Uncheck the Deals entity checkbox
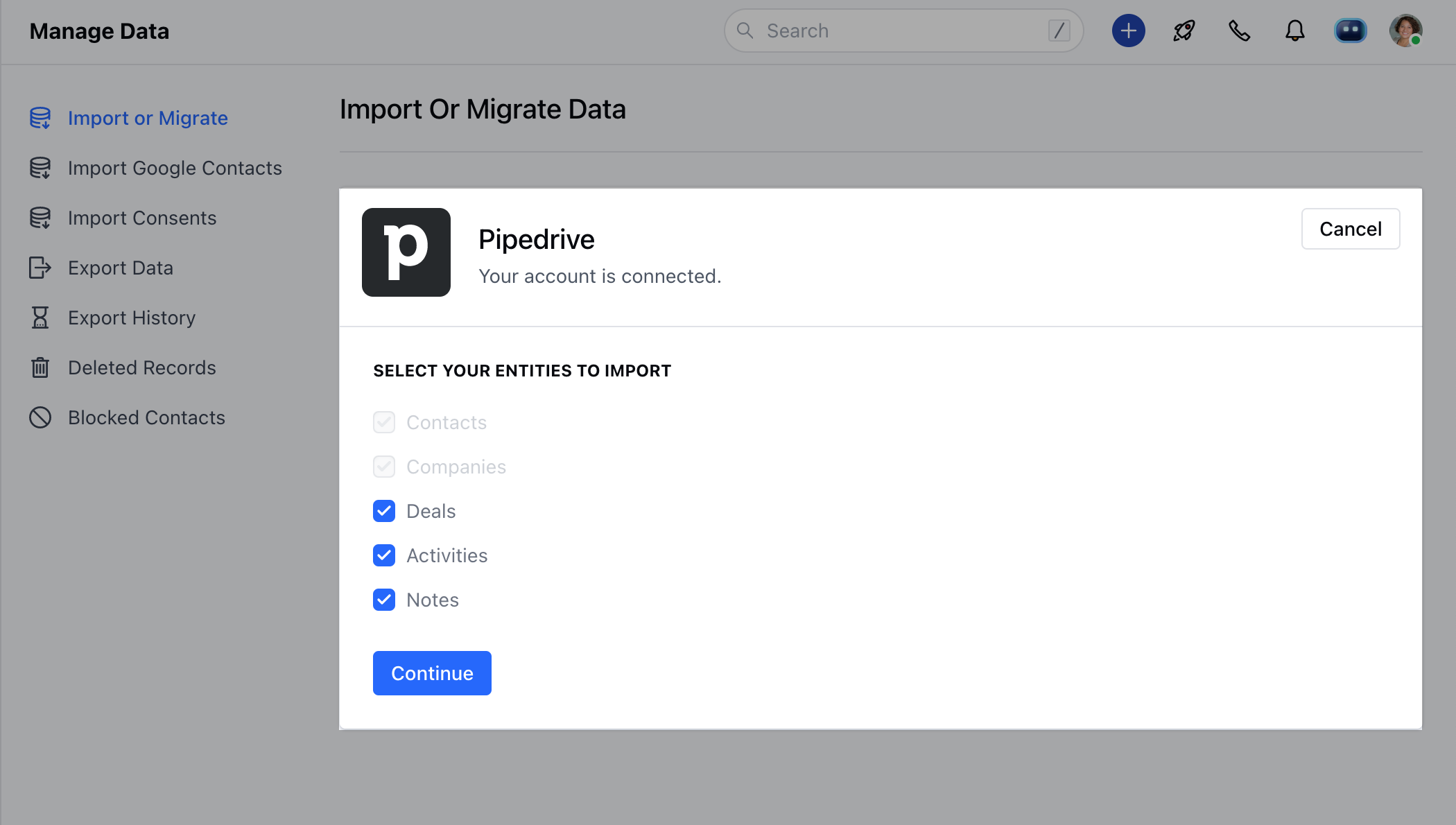The image size is (1456, 825). click(x=383, y=511)
